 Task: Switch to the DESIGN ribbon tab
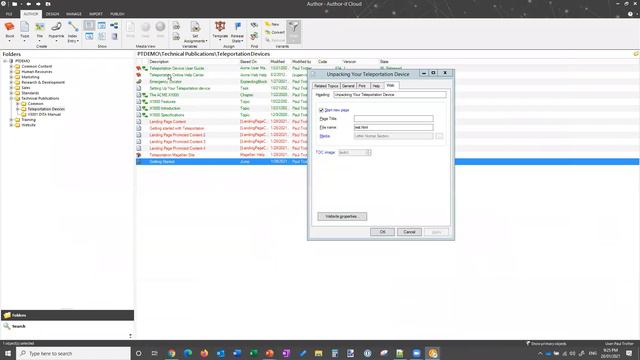pos(52,14)
